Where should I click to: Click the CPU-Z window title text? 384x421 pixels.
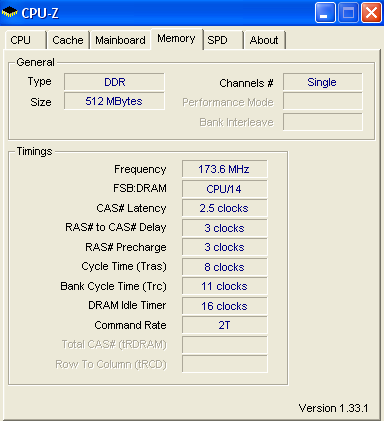40,13
